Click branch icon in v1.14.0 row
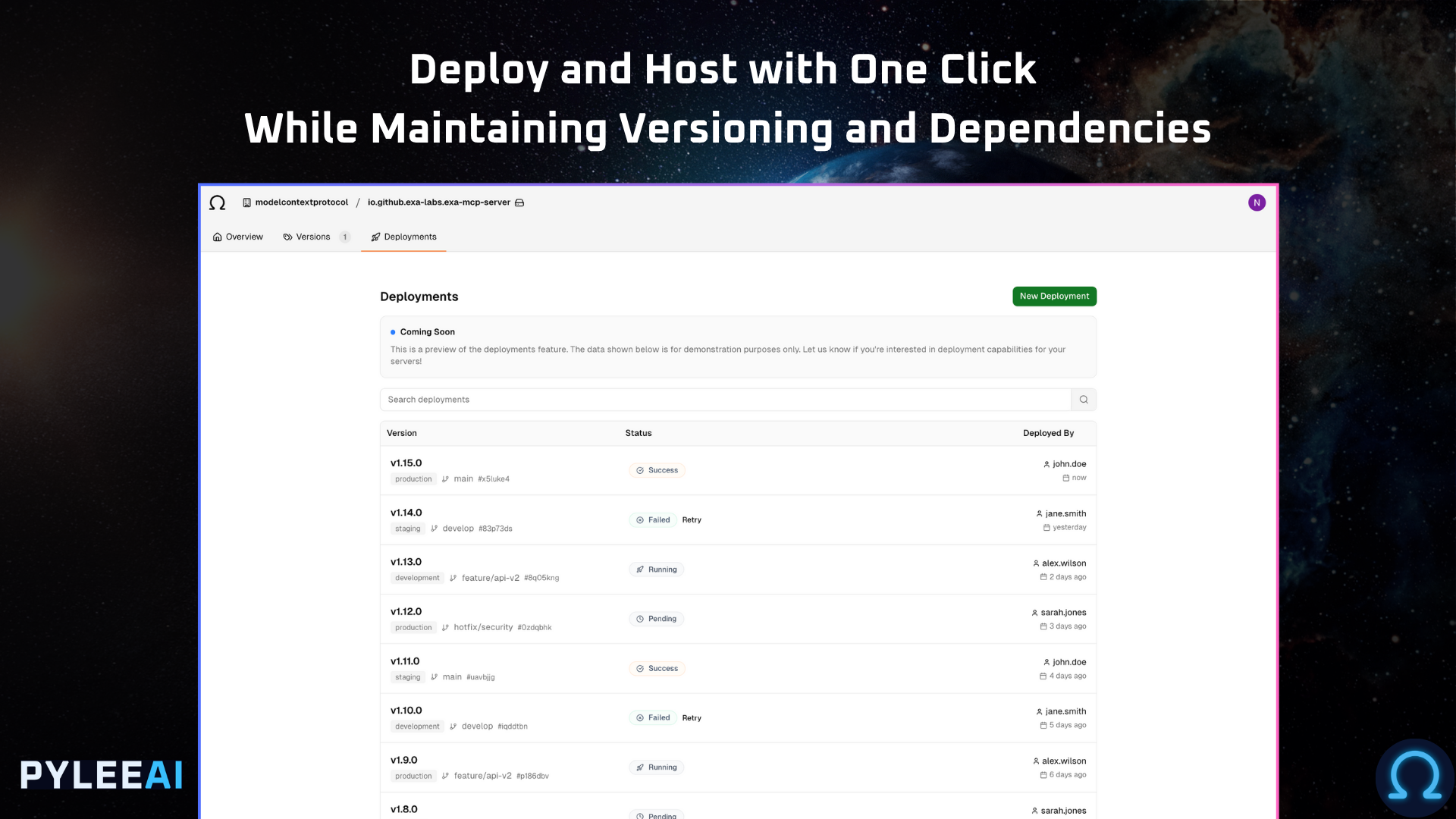The width and height of the screenshot is (1456, 819). pyautogui.click(x=434, y=529)
